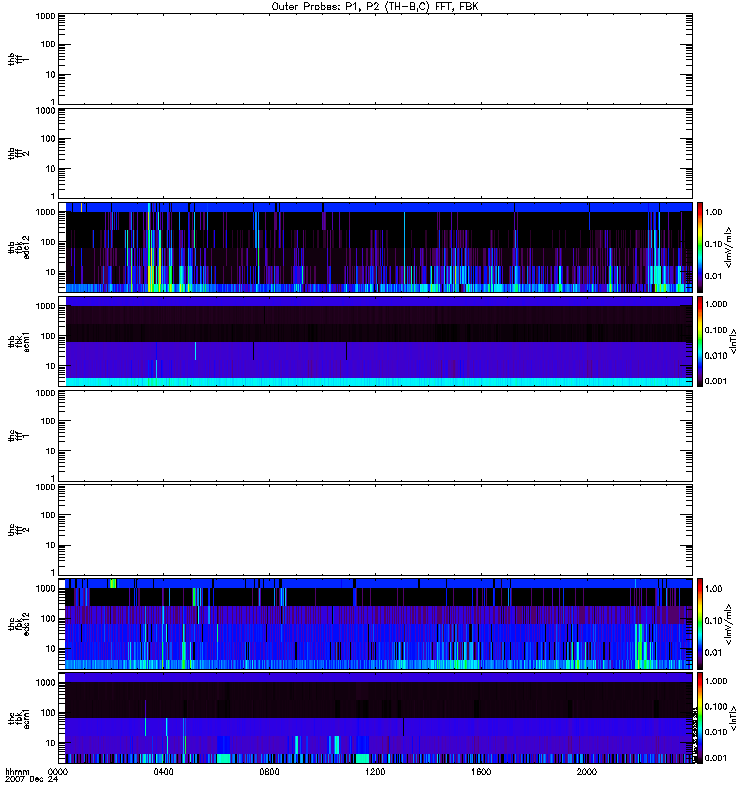Click the thc fbk scm1 nT color bar
Image resolution: width=750 pixels, height=800 pixels.
(700, 718)
